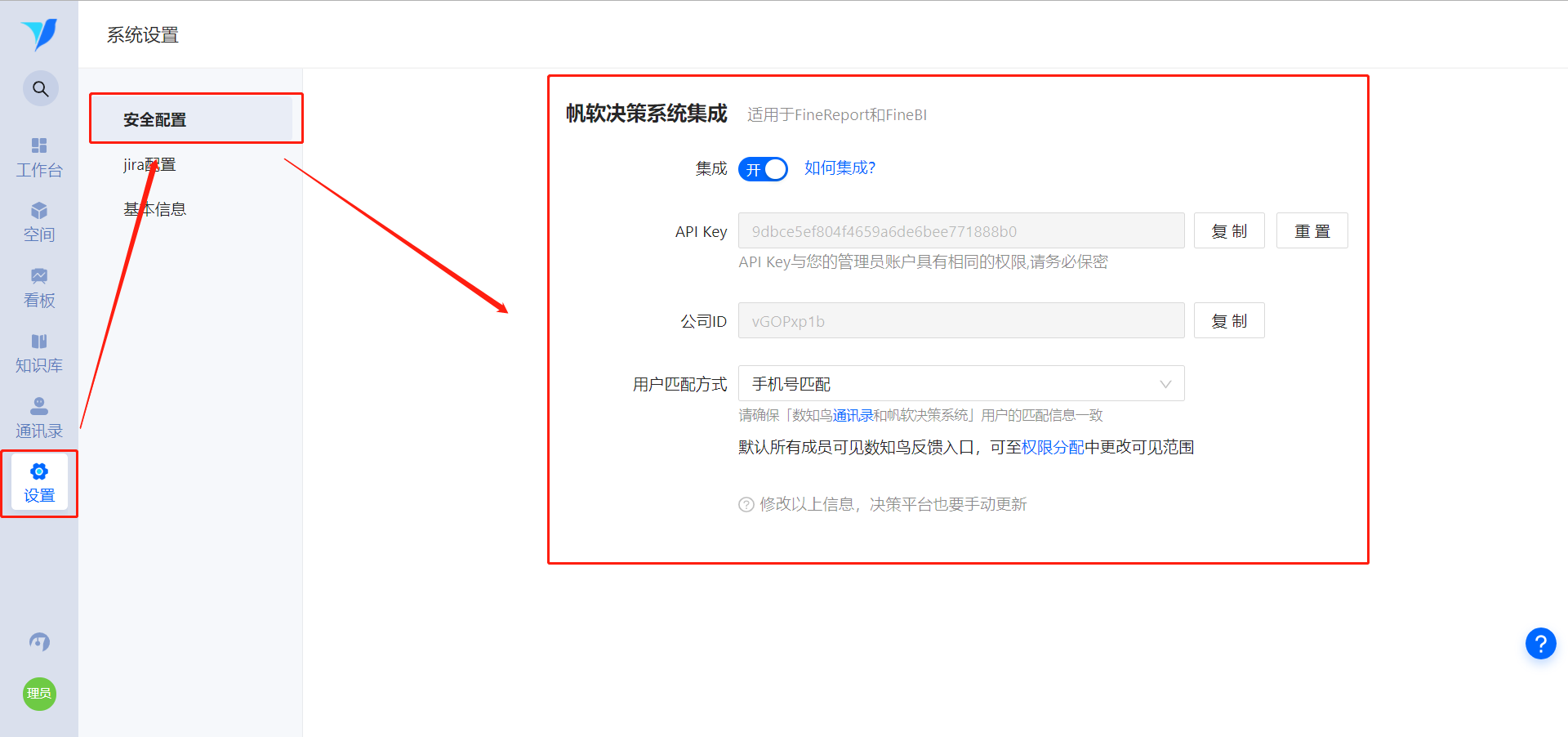Select the 安全配置 menu item

191,119
